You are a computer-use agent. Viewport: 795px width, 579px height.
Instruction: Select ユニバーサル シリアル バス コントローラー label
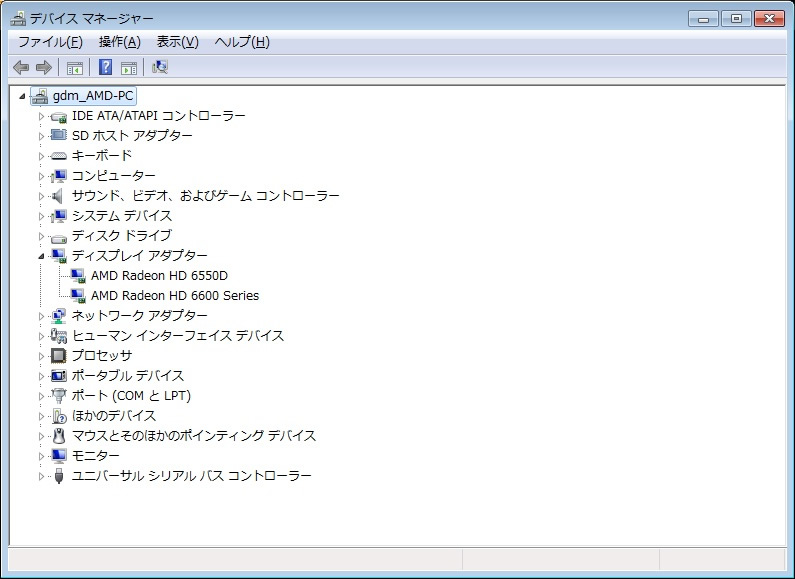(192, 476)
